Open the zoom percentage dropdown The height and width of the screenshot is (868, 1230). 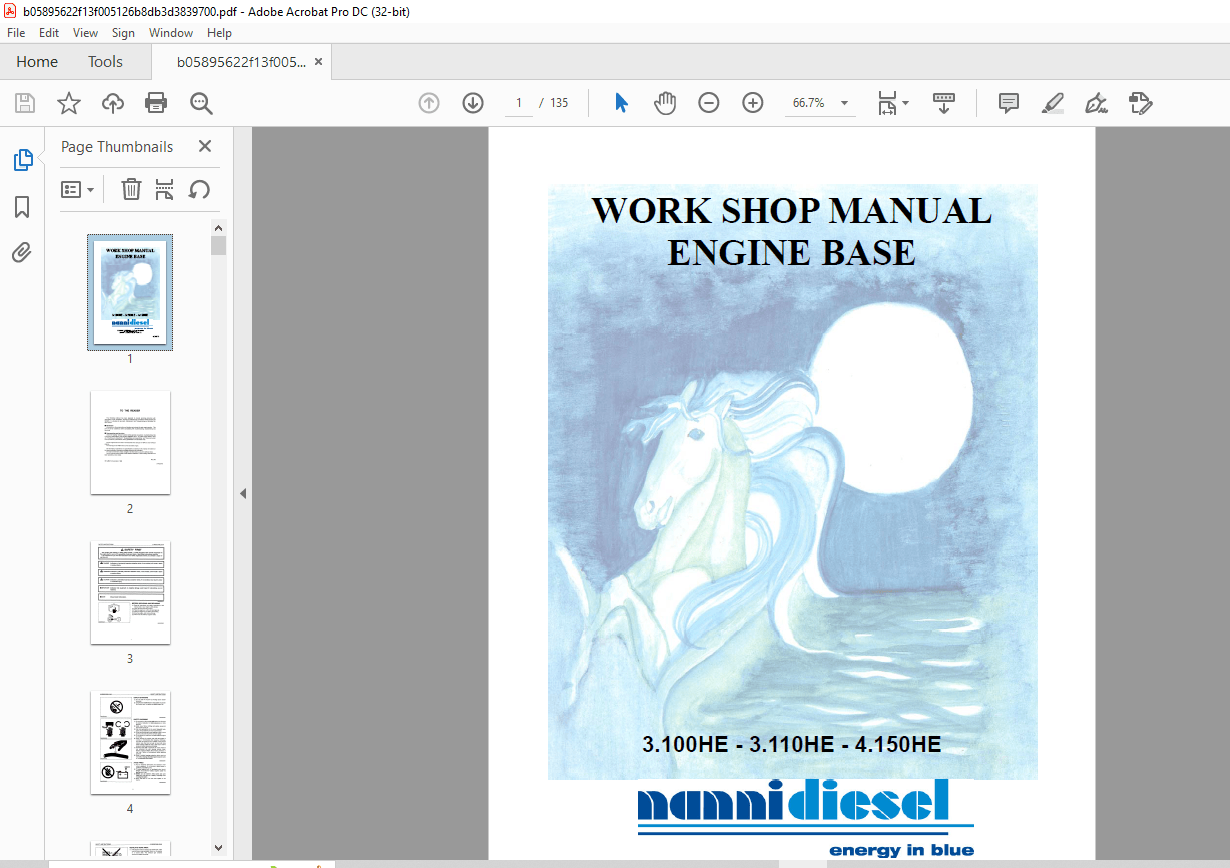click(843, 102)
